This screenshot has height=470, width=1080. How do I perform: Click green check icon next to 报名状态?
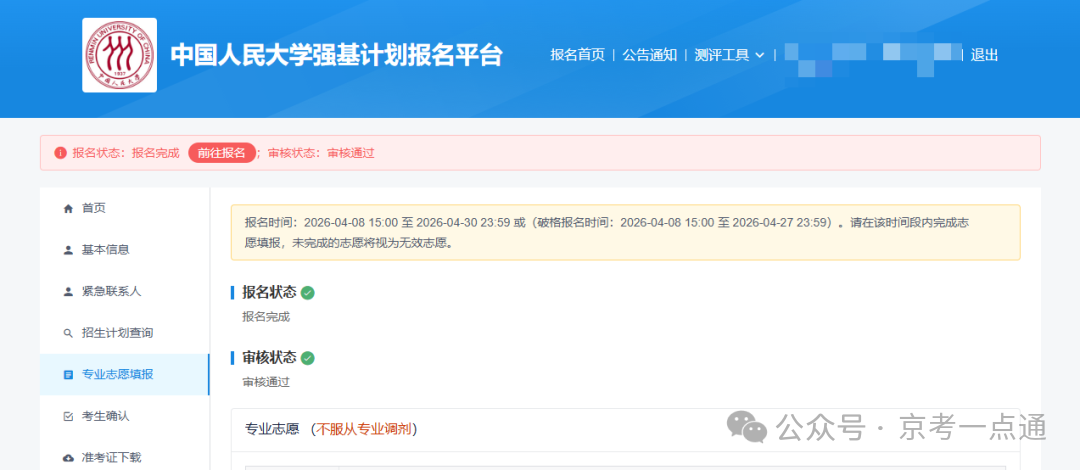pos(308,293)
